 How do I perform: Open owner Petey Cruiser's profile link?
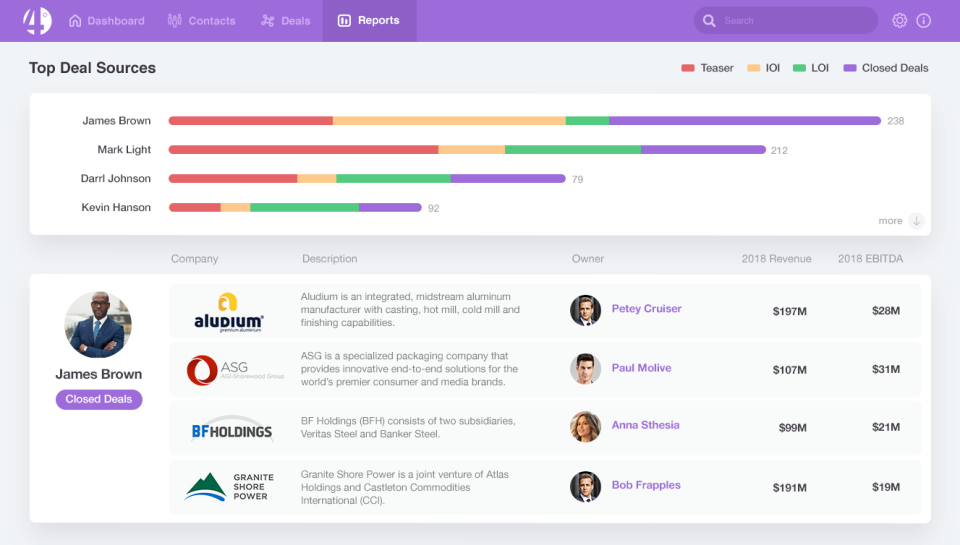(646, 309)
